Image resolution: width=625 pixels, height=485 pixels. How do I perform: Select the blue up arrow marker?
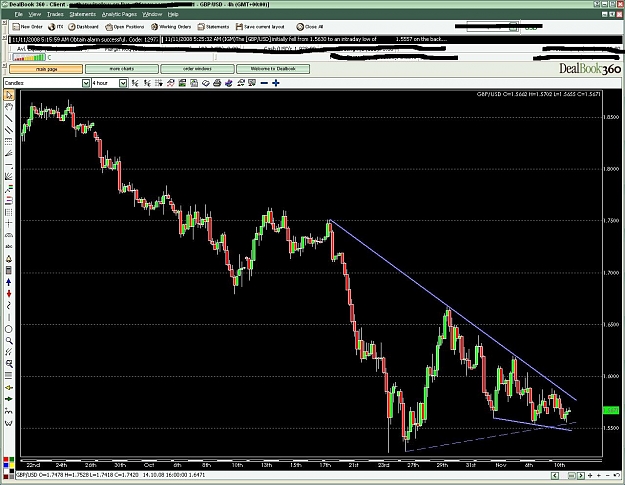point(9,282)
